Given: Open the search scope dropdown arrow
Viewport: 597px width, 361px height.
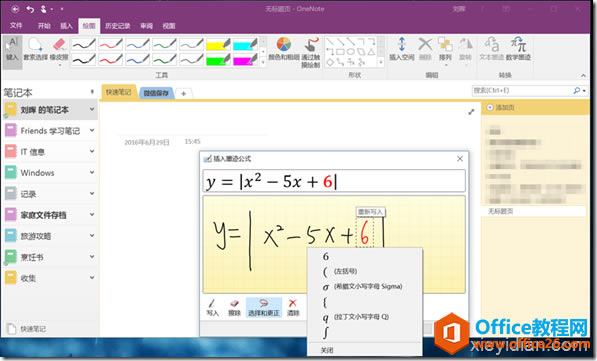Looking at the screenshot, I should pyautogui.click(x=584, y=91).
